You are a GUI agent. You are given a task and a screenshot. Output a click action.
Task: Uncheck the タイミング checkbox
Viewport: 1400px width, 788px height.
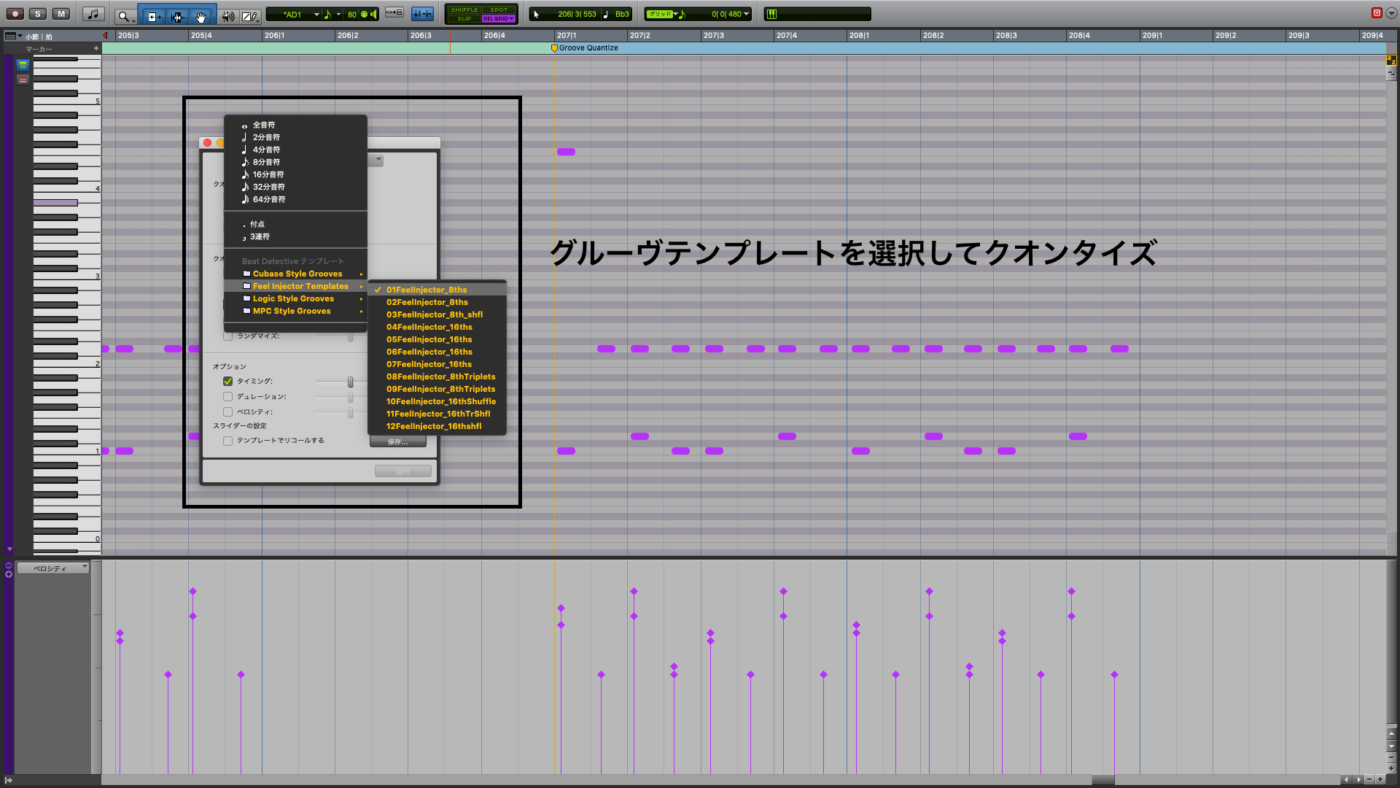point(228,381)
